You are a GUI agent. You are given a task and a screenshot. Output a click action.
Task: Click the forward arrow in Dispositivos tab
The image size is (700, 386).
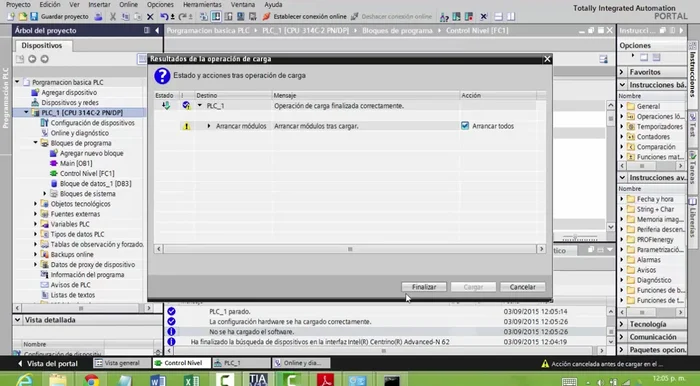pyautogui.click(x=45, y=59)
